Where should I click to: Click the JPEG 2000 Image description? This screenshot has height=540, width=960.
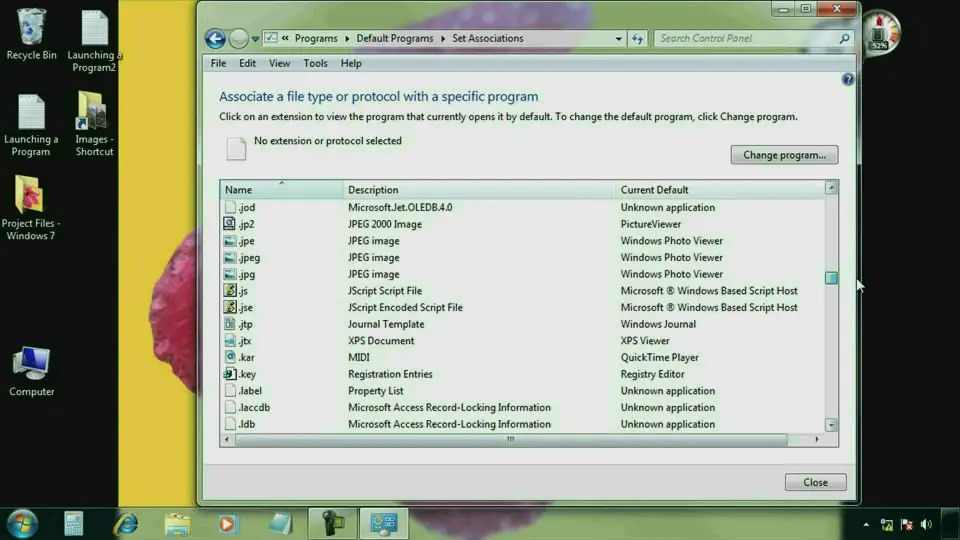(x=385, y=224)
